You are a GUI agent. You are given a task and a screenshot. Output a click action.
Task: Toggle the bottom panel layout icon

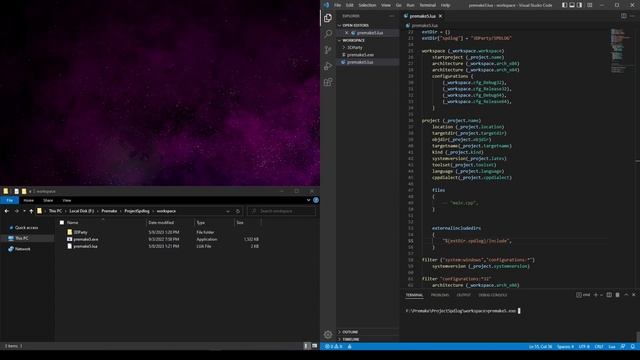(x=572, y=5)
